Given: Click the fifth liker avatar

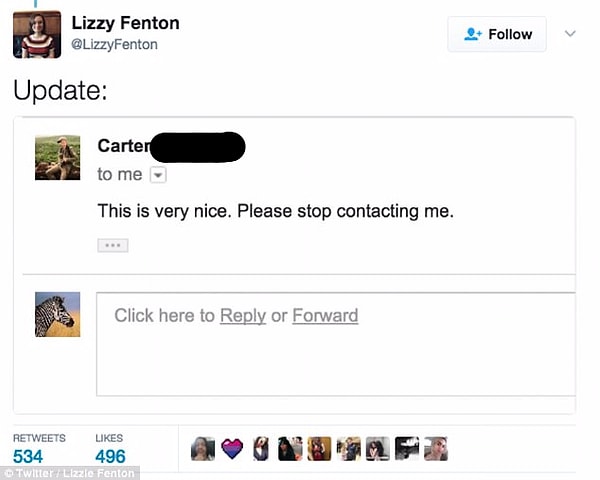Looking at the screenshot, I should [x=319, y=449].
